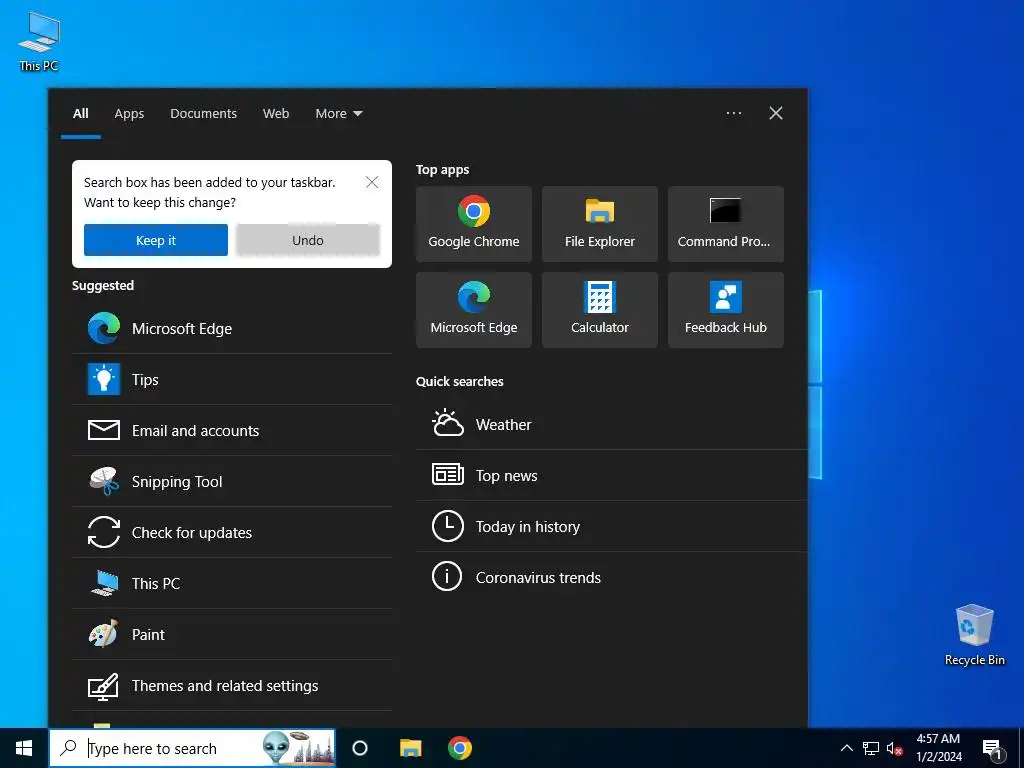The width and height of the screenshot is (1024, 768).
Task: Click the Windows Start button
Action: coord(24,748)
